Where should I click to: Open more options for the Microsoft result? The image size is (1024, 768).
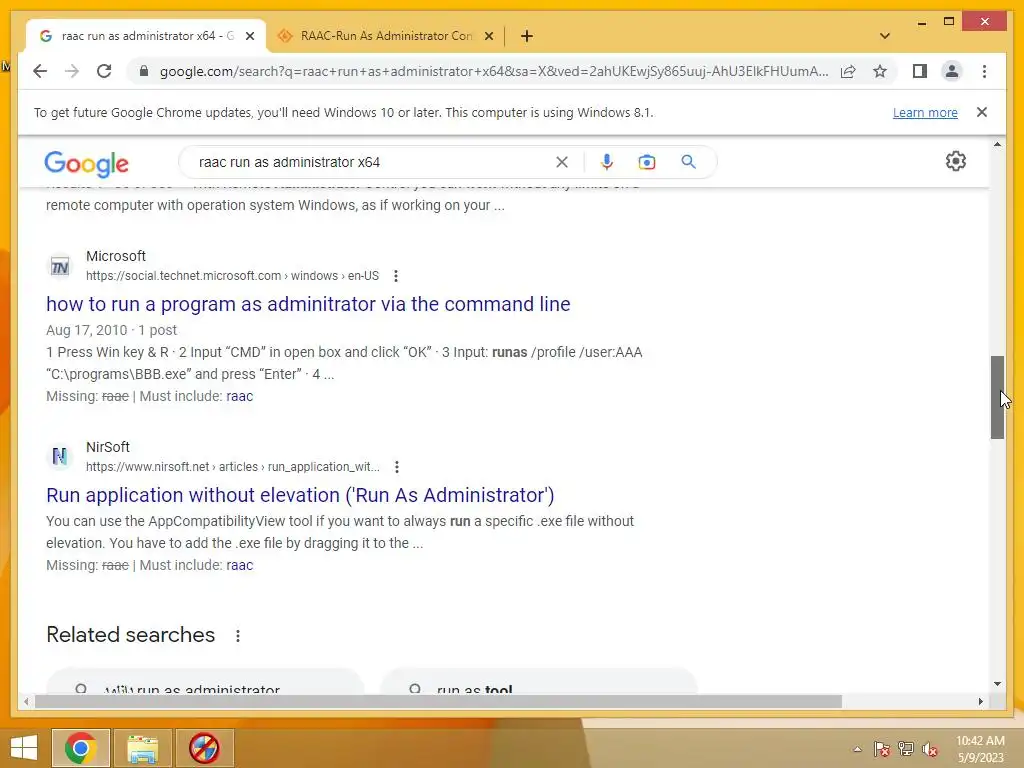(396, 276)
